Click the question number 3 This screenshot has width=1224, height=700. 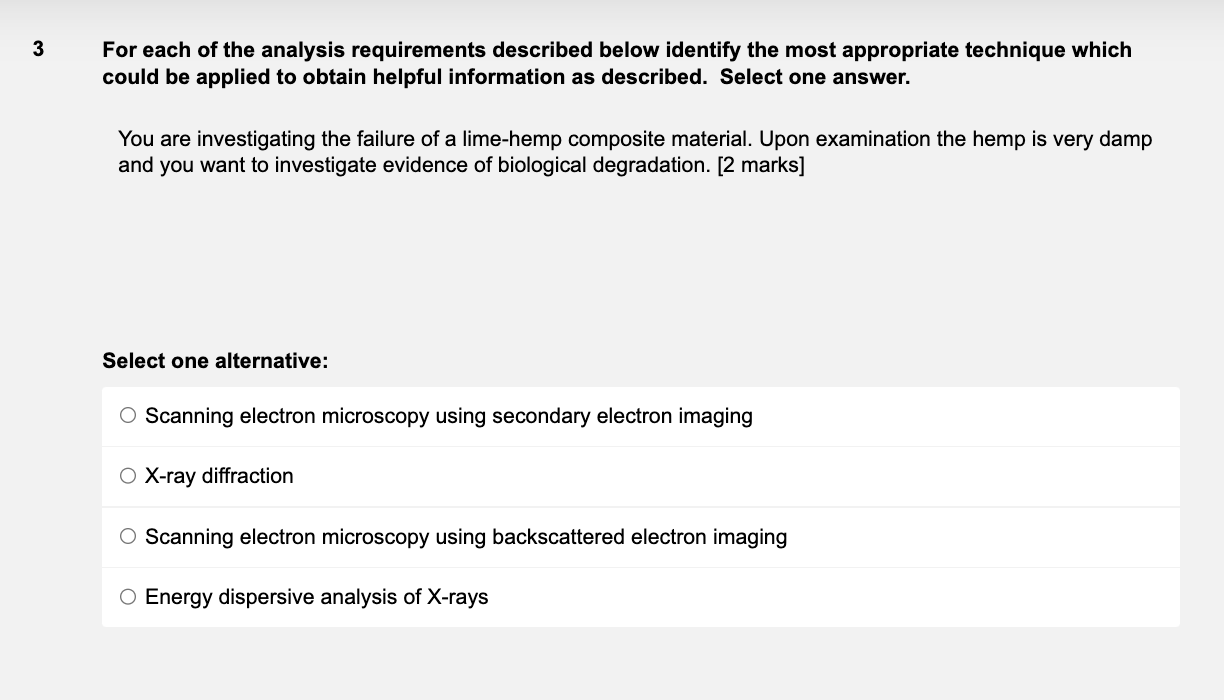tap(38, 49)
